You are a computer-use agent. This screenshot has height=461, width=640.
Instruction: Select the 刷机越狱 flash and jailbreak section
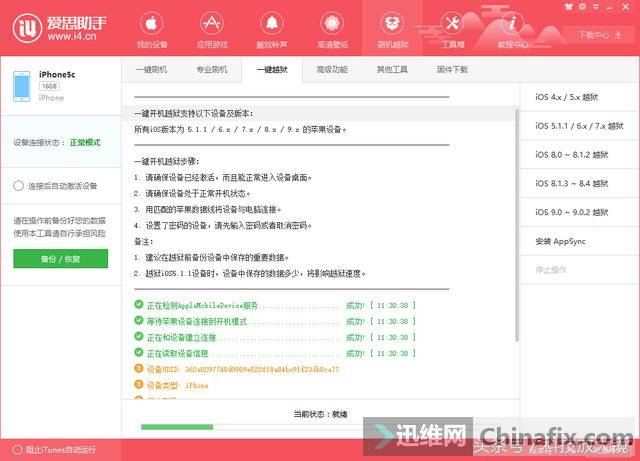pyautogui.click(x=392, y=29)
